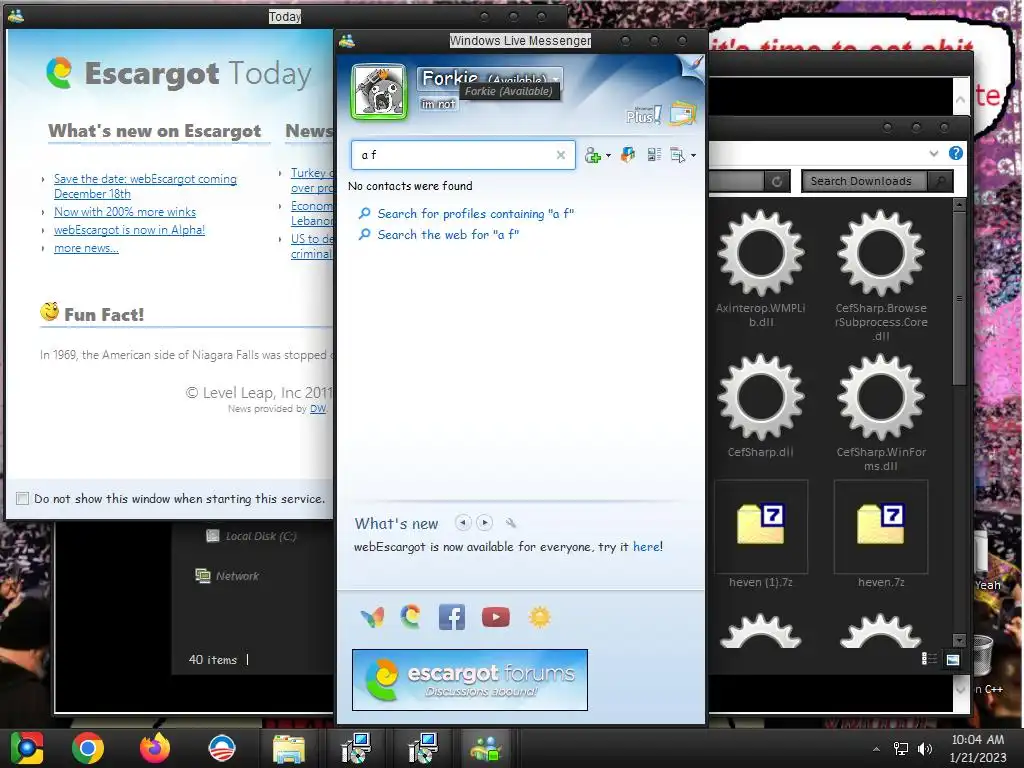Open the escargot forums banner
Image resolution: width=1024 pixels, height=768 pixels.
click(x=470, y=680)
